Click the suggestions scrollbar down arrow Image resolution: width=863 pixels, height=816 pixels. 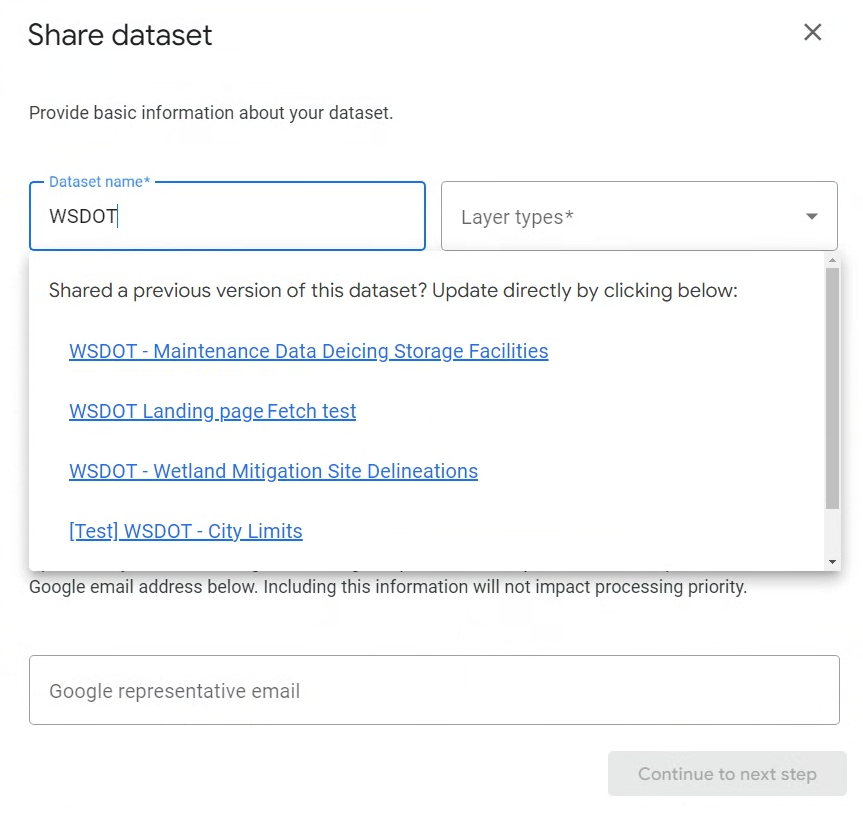click(x=832, y=562)
